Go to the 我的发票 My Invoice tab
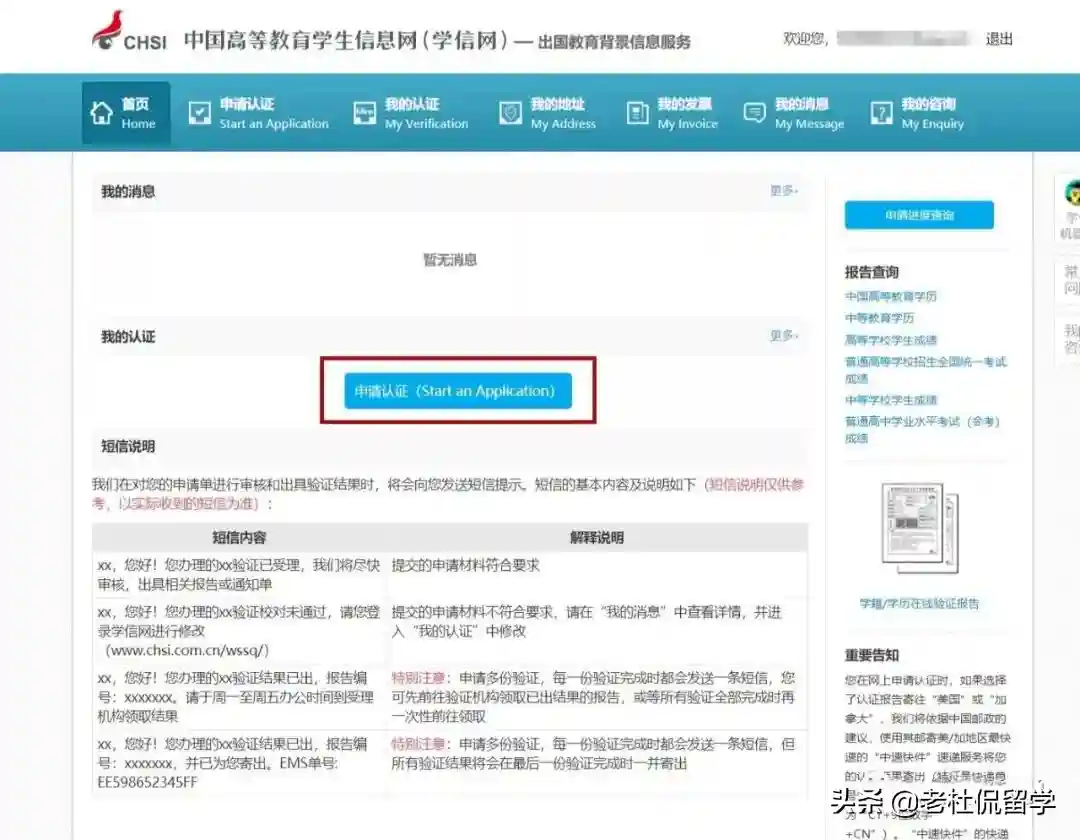The image size is (1080, 840). (x=687, y=113)
